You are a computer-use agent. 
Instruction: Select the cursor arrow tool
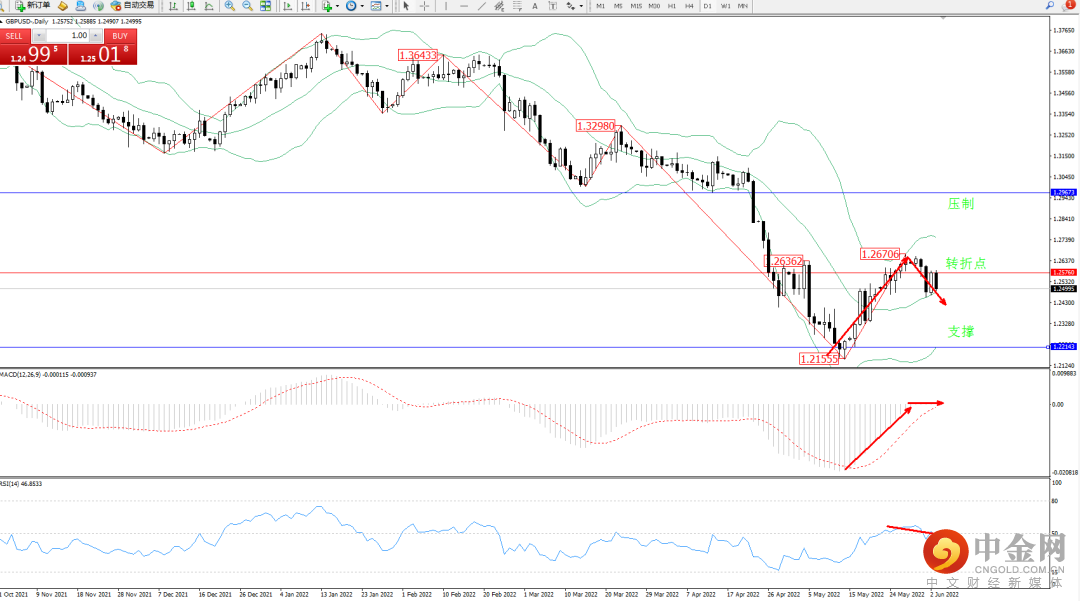click(406, 6)
